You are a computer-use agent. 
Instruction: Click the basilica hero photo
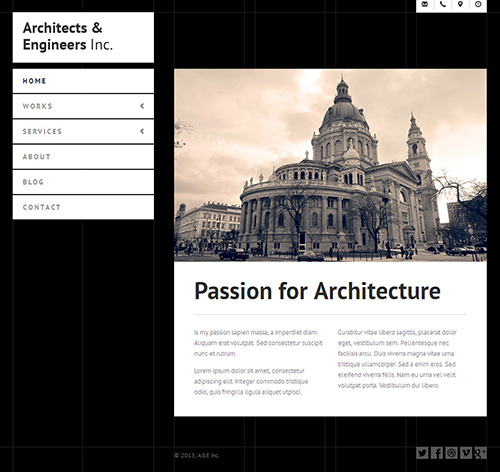click(330, 165)
